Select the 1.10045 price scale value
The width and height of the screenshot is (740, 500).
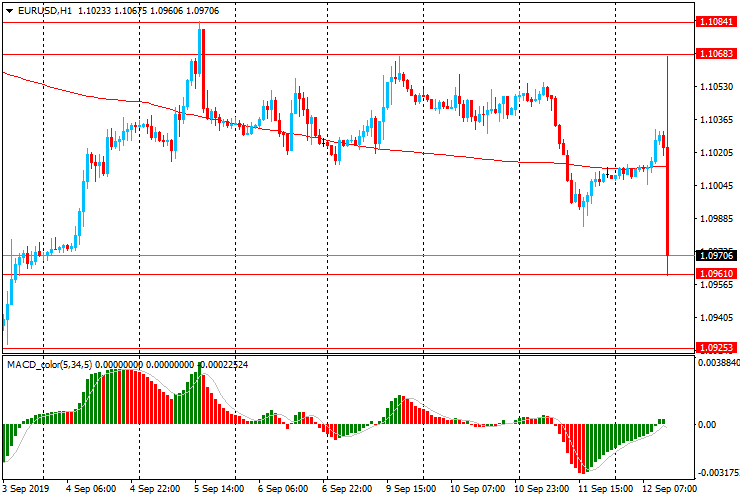[717, 186]
